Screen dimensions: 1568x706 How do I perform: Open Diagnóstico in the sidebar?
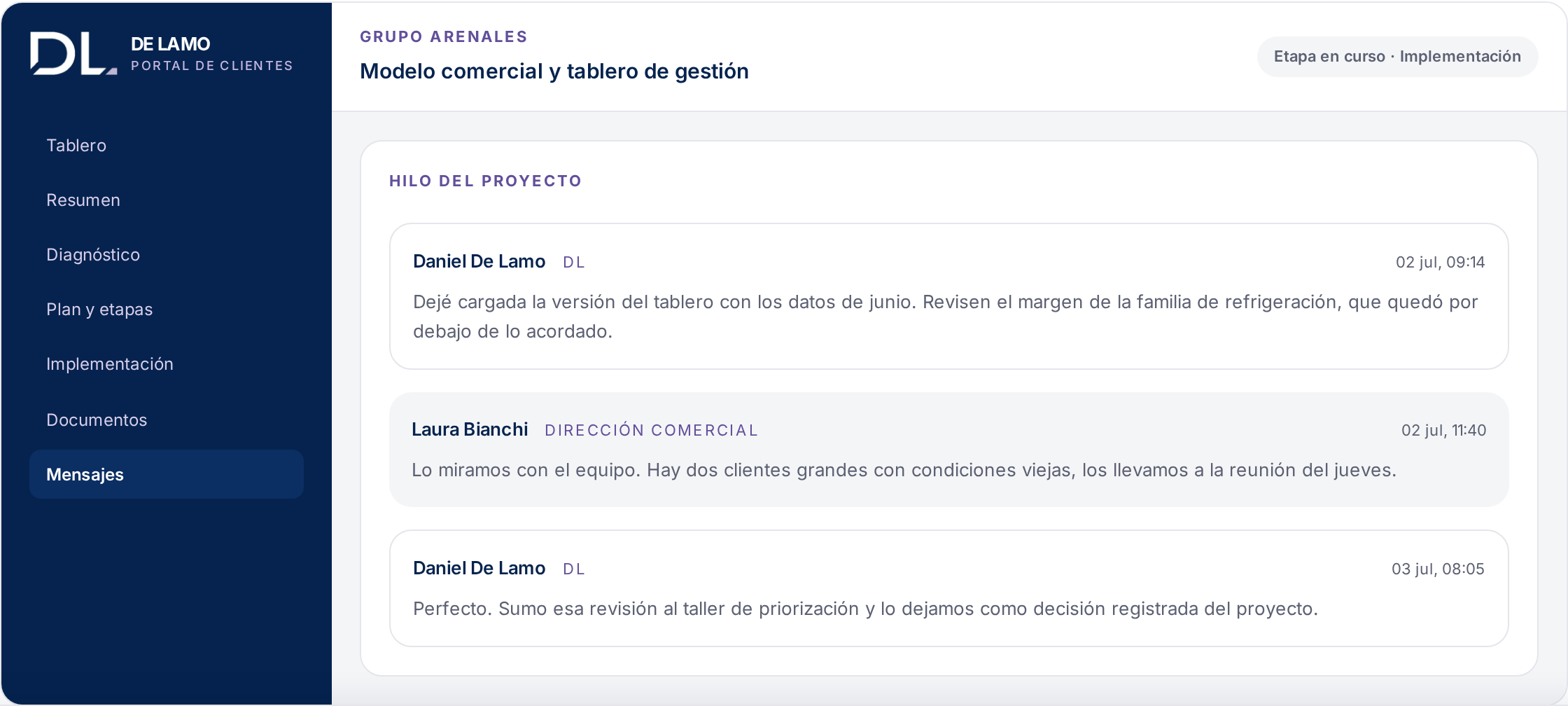167,255
